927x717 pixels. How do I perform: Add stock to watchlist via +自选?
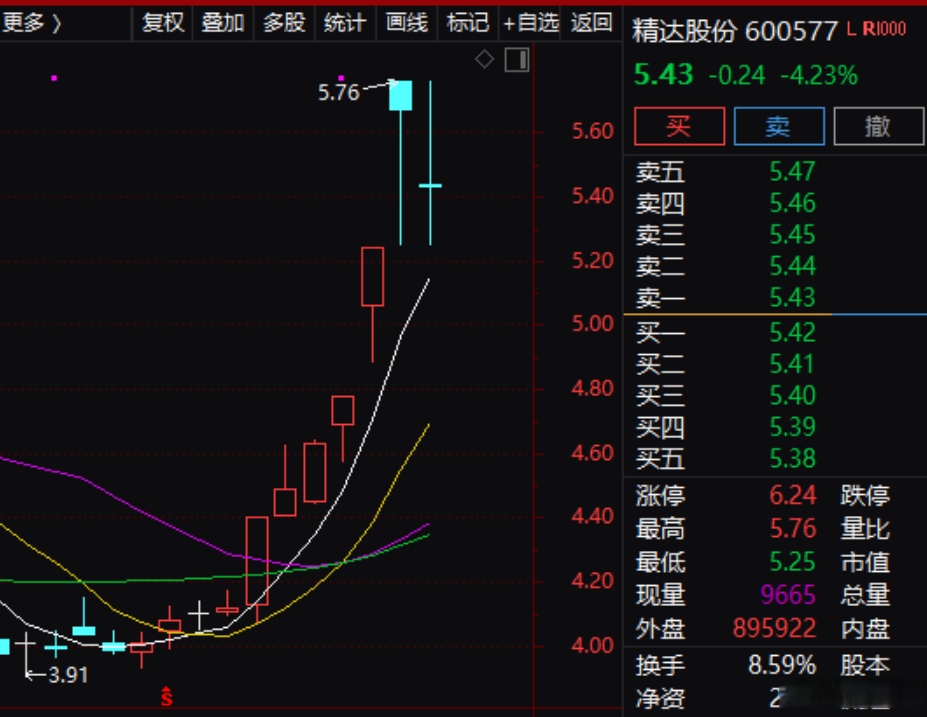531,23
